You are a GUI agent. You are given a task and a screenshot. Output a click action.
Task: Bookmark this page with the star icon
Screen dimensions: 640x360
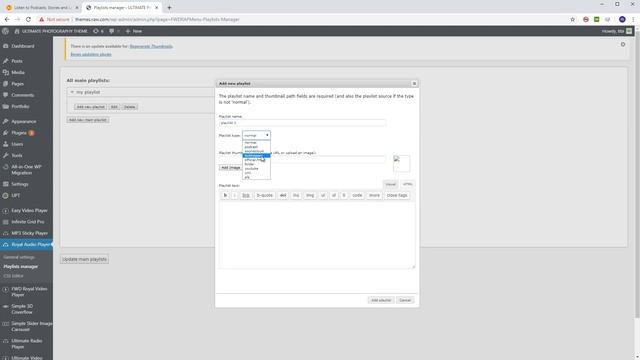572,19
